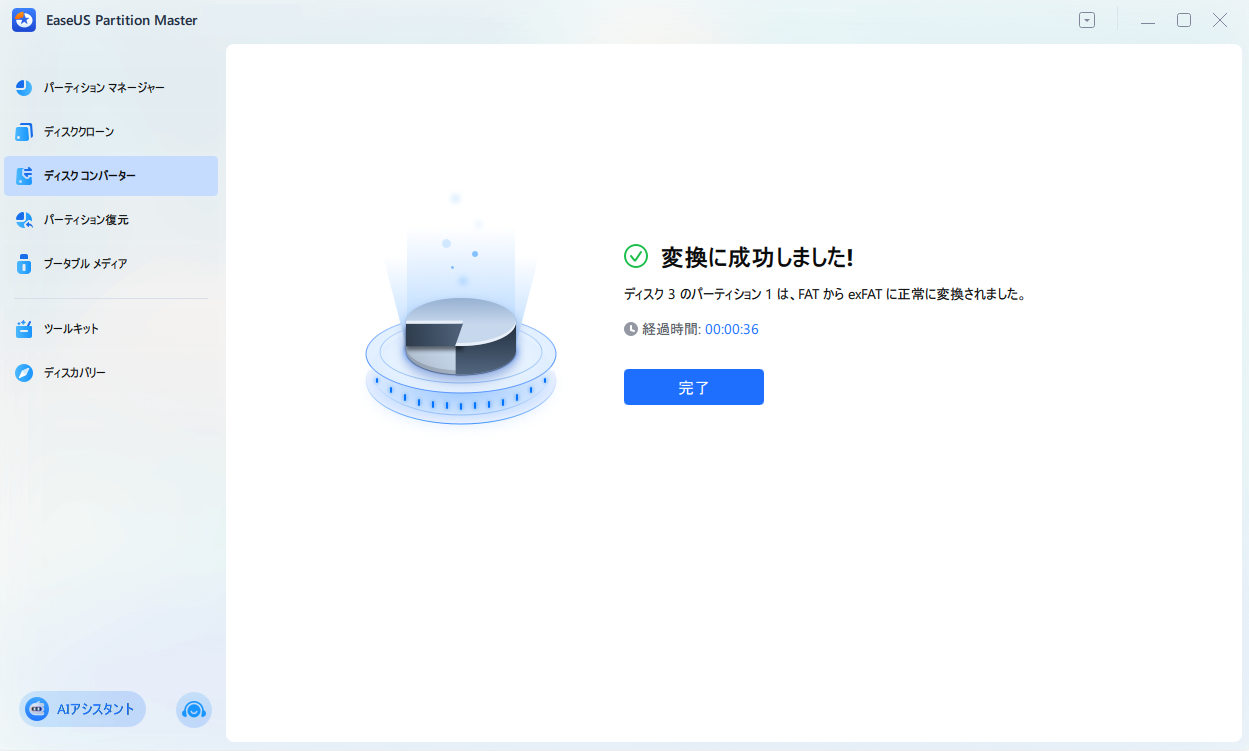Click the EaseUS Partition Master logo icon

pyautogui.click(x=23, y=19)
